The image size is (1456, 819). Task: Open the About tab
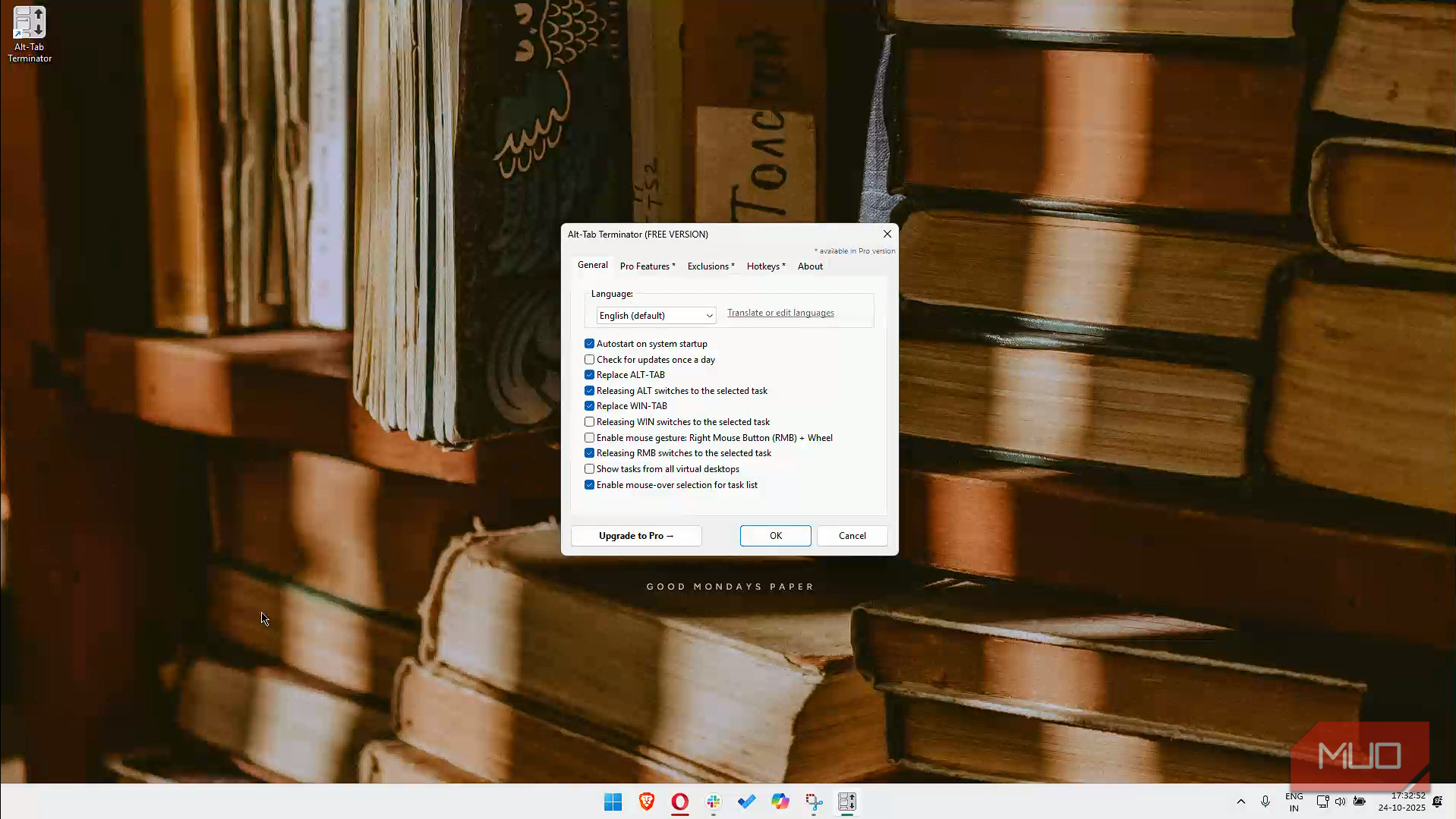810,266
